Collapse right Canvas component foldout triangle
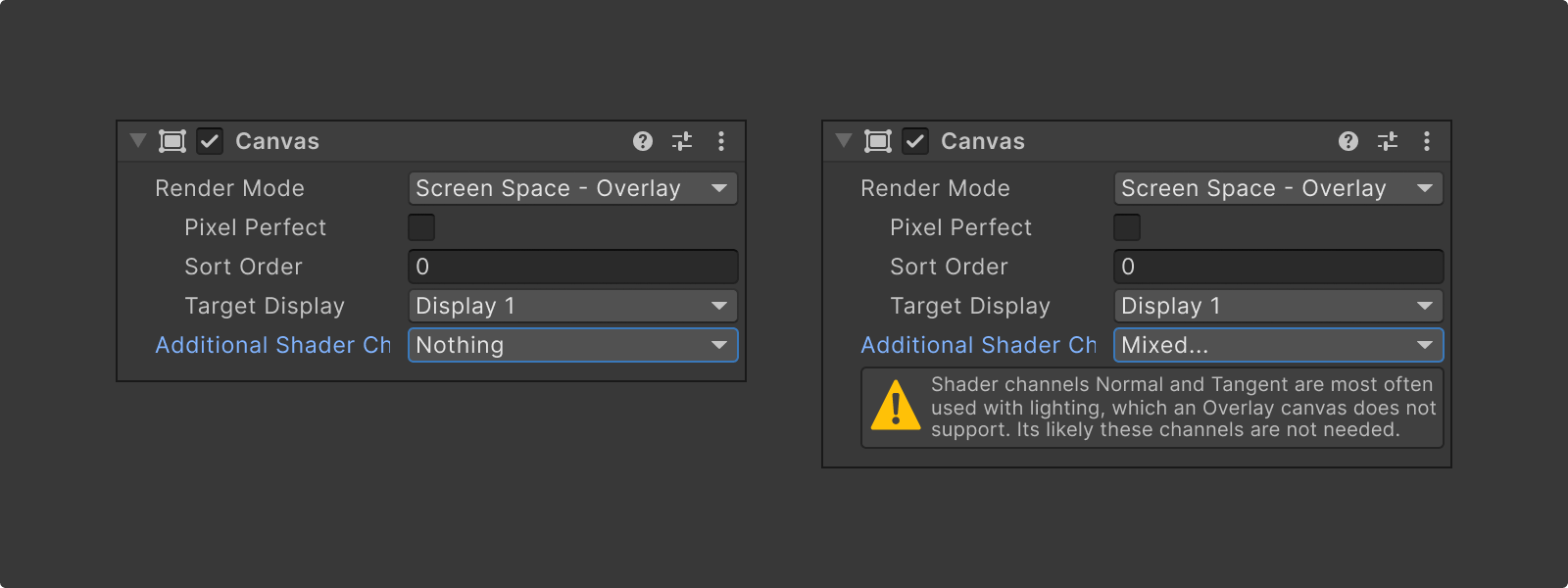This screenshot has width=1568, height=588. click(x=844, y=141)
